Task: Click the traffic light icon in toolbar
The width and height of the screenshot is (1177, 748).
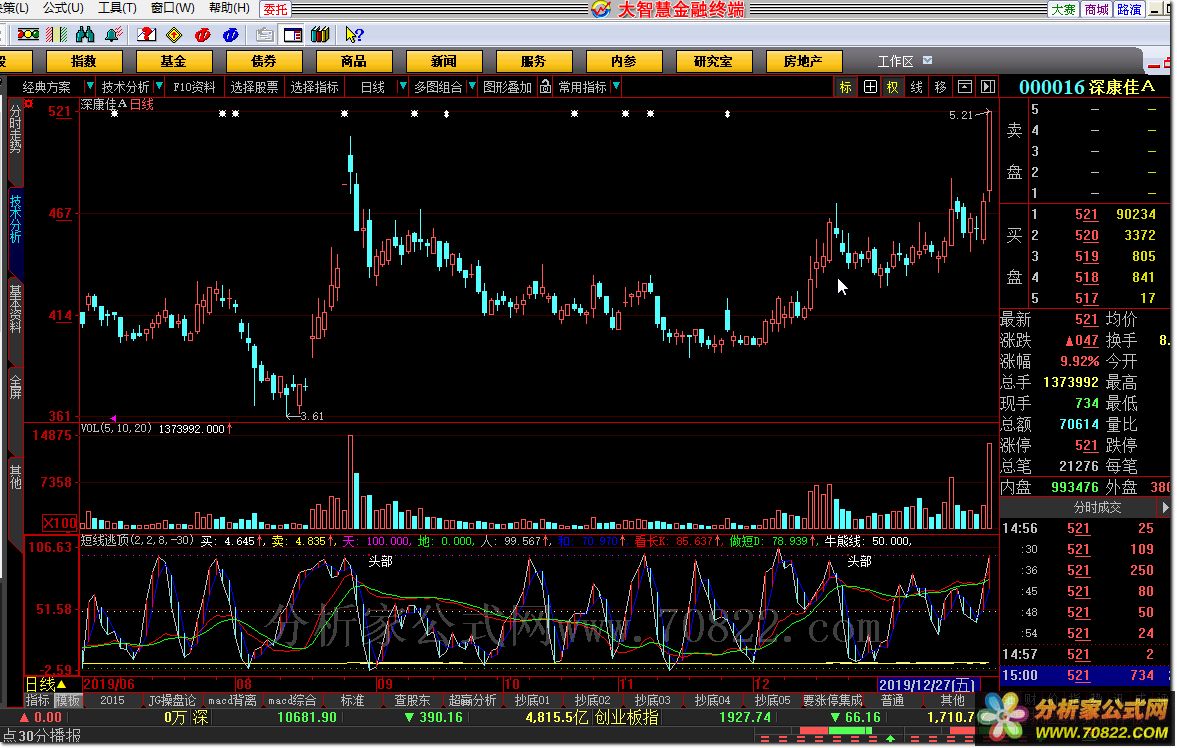Action: point(29,35)
